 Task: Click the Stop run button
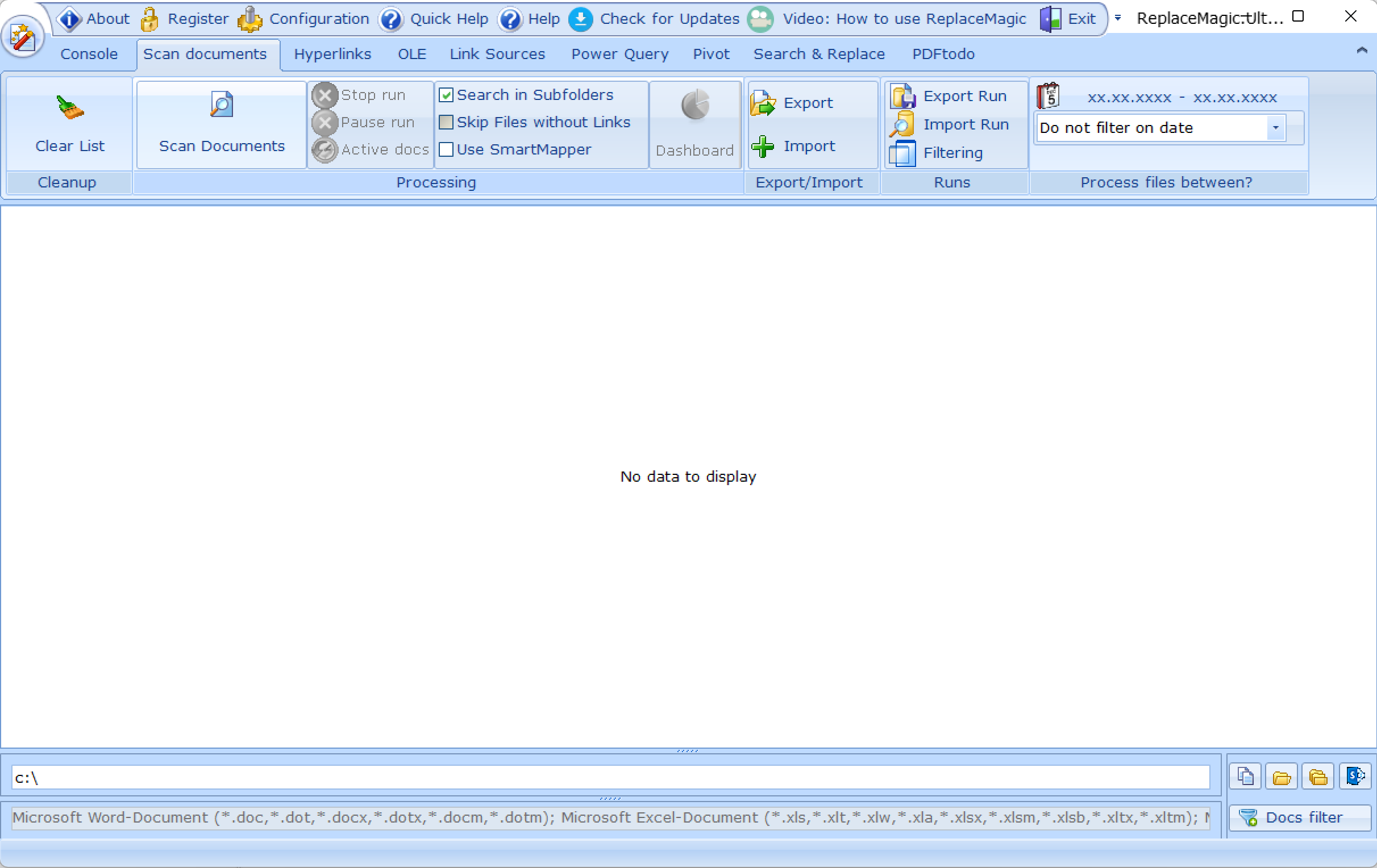point(359,95)
